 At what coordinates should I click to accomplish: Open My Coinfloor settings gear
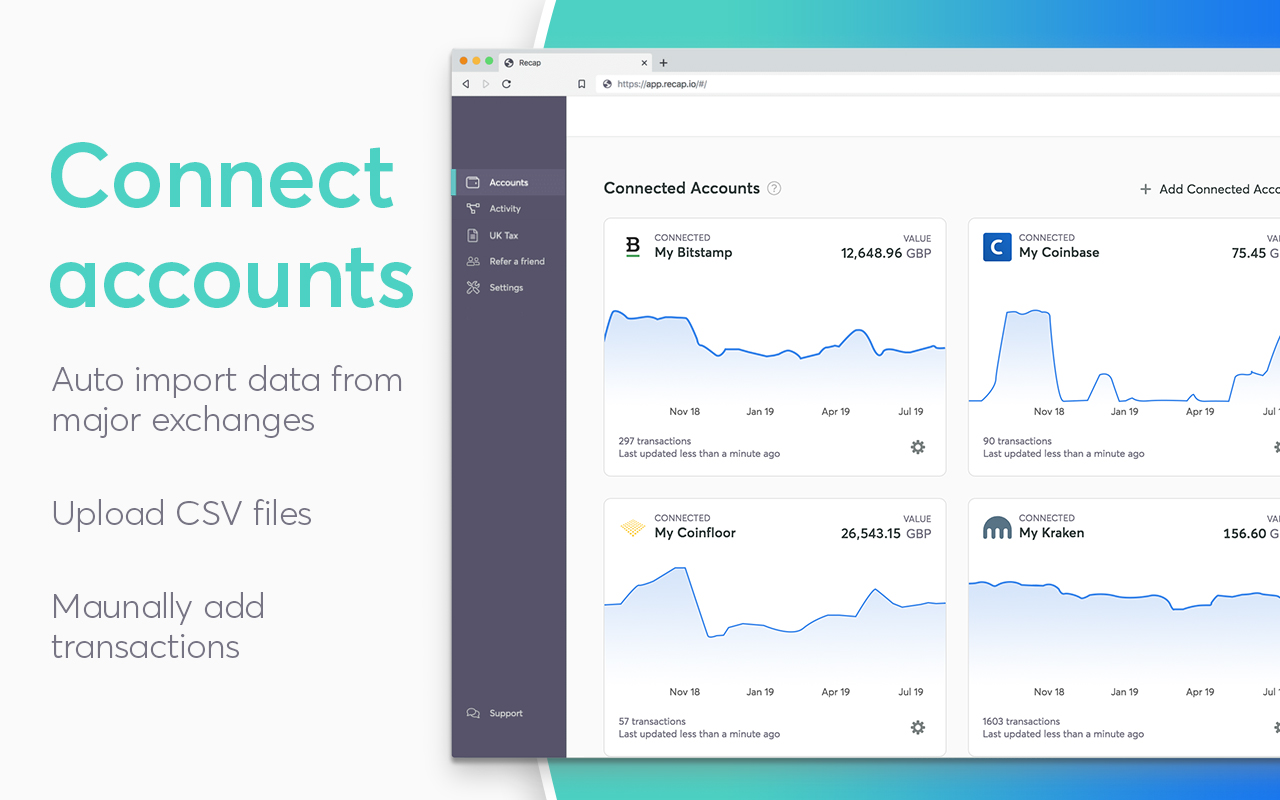tap(918, 727)
